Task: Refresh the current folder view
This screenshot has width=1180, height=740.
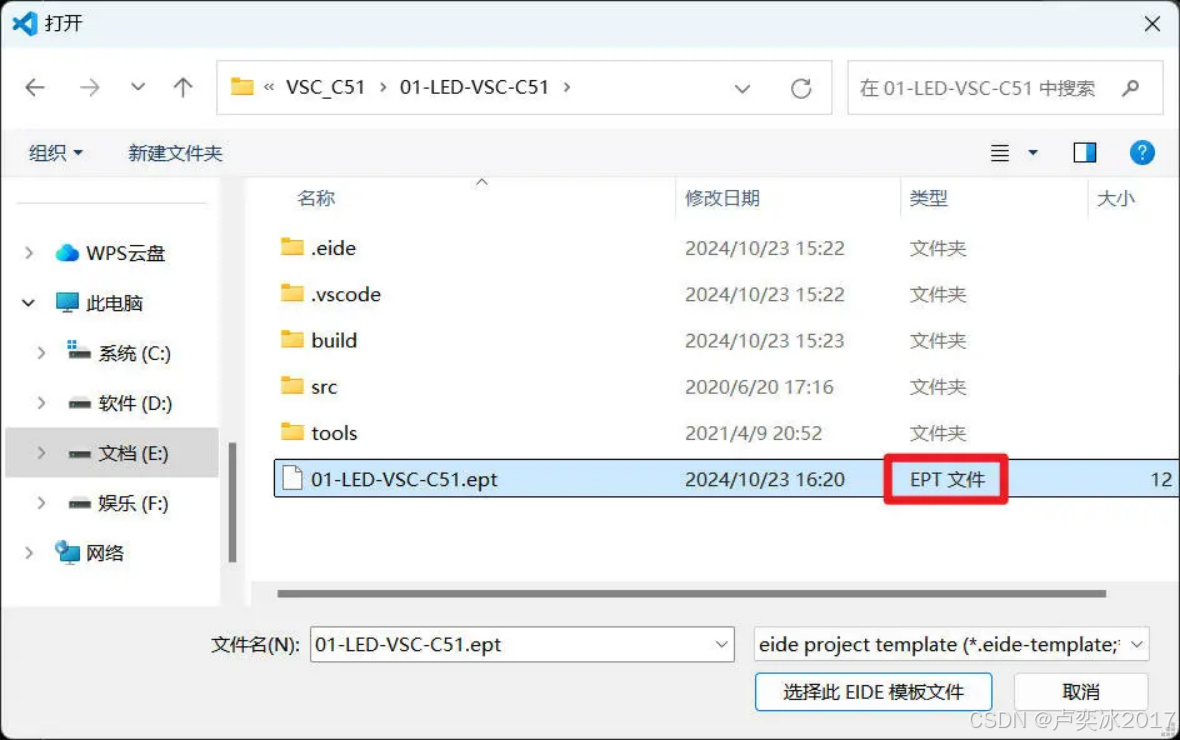Action: 801,89
